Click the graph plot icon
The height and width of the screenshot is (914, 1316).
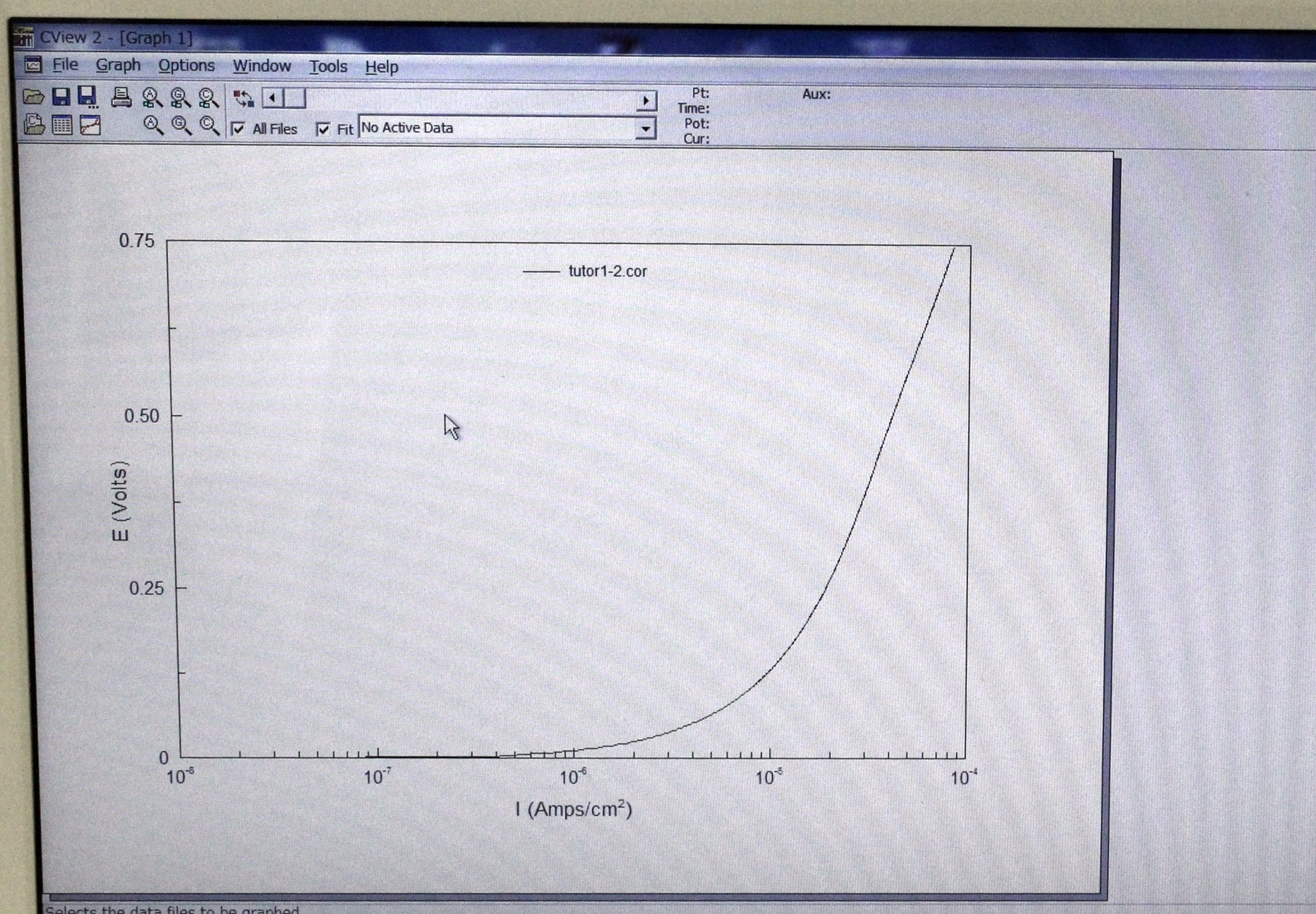coord(90,126)
